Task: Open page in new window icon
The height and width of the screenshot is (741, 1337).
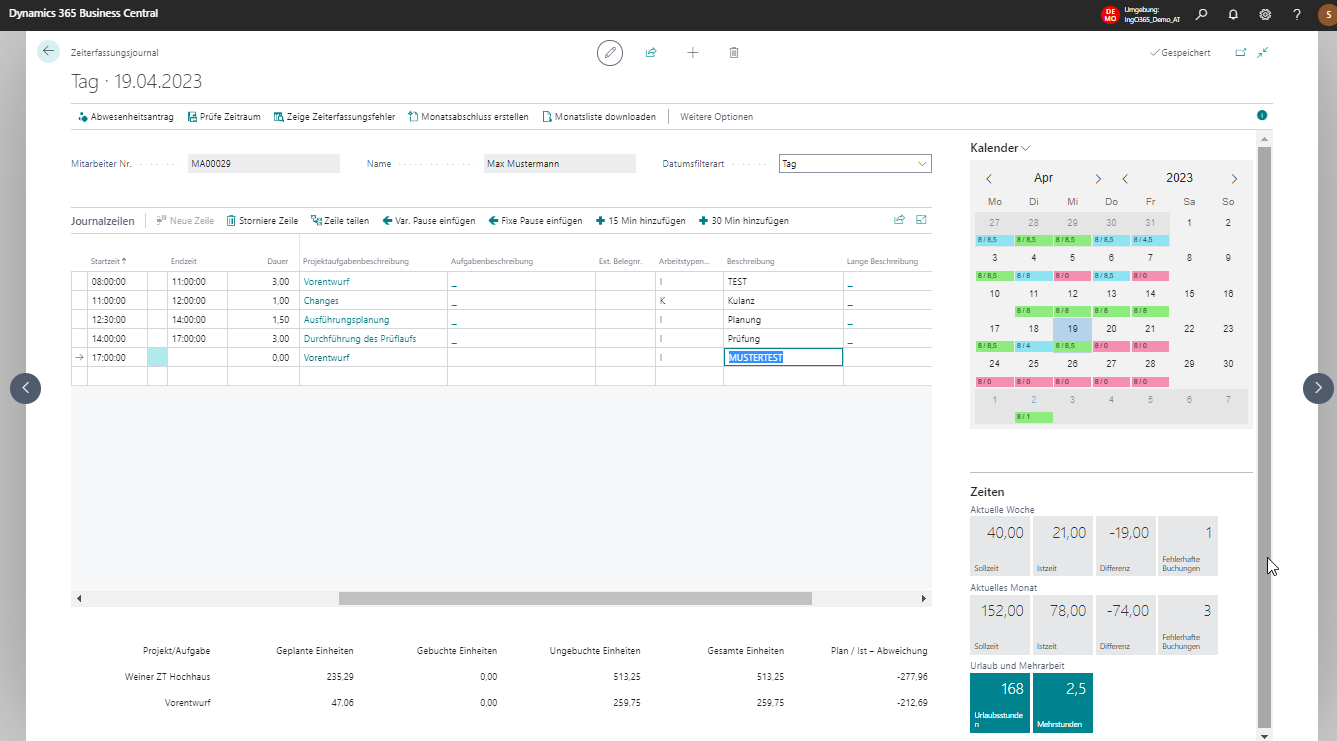Action: click(x=1241, y=53)
